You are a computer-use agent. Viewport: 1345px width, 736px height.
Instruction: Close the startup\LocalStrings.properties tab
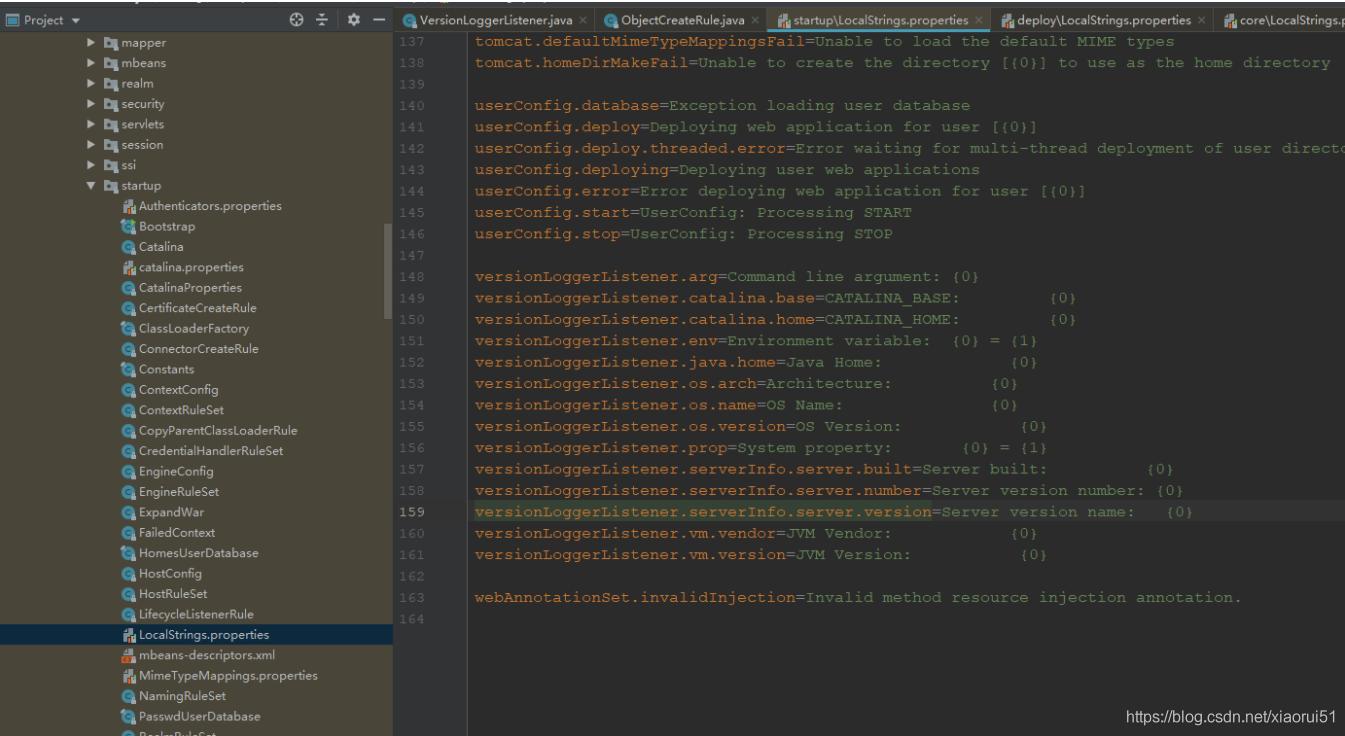click(x=977, y=21)
